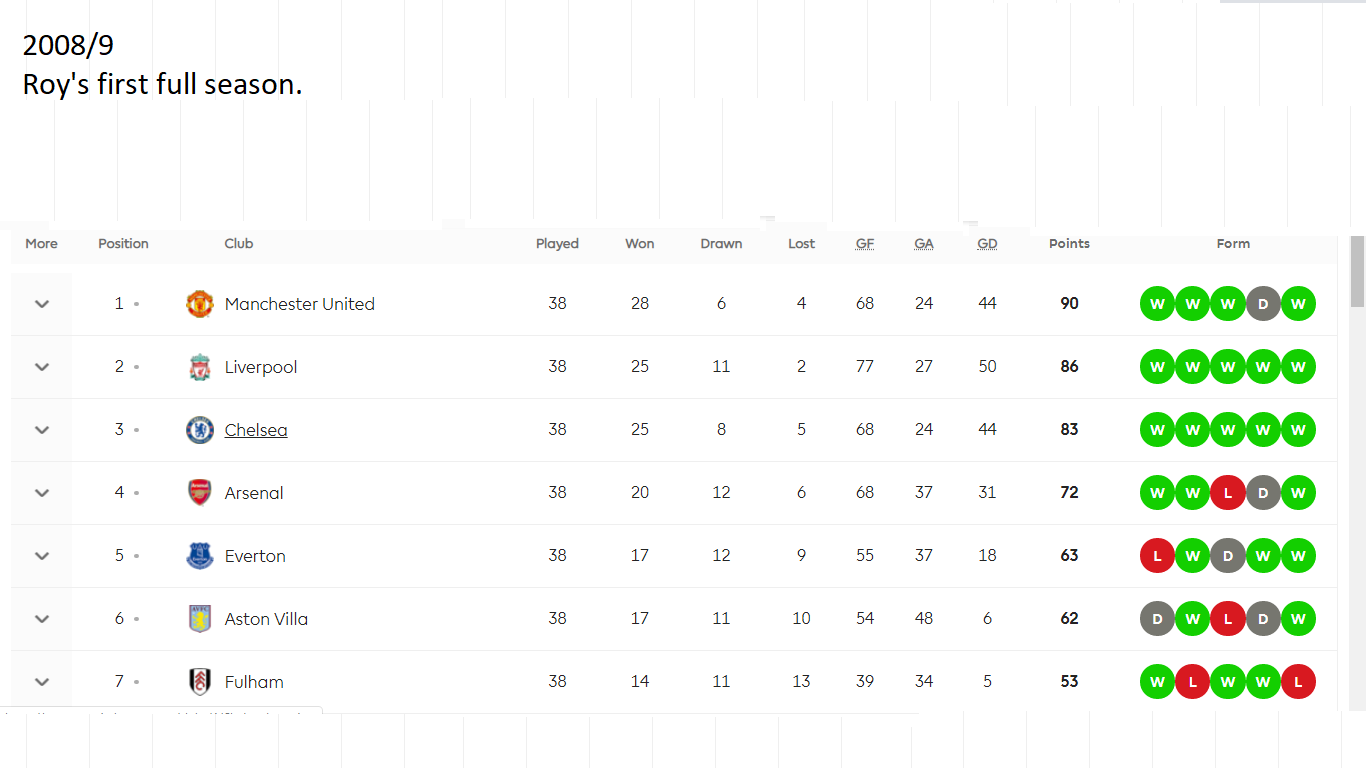The image size is (1366, 768).
Task: Click the GD column header
Action: pyautogui.click(x=987, y=244)
